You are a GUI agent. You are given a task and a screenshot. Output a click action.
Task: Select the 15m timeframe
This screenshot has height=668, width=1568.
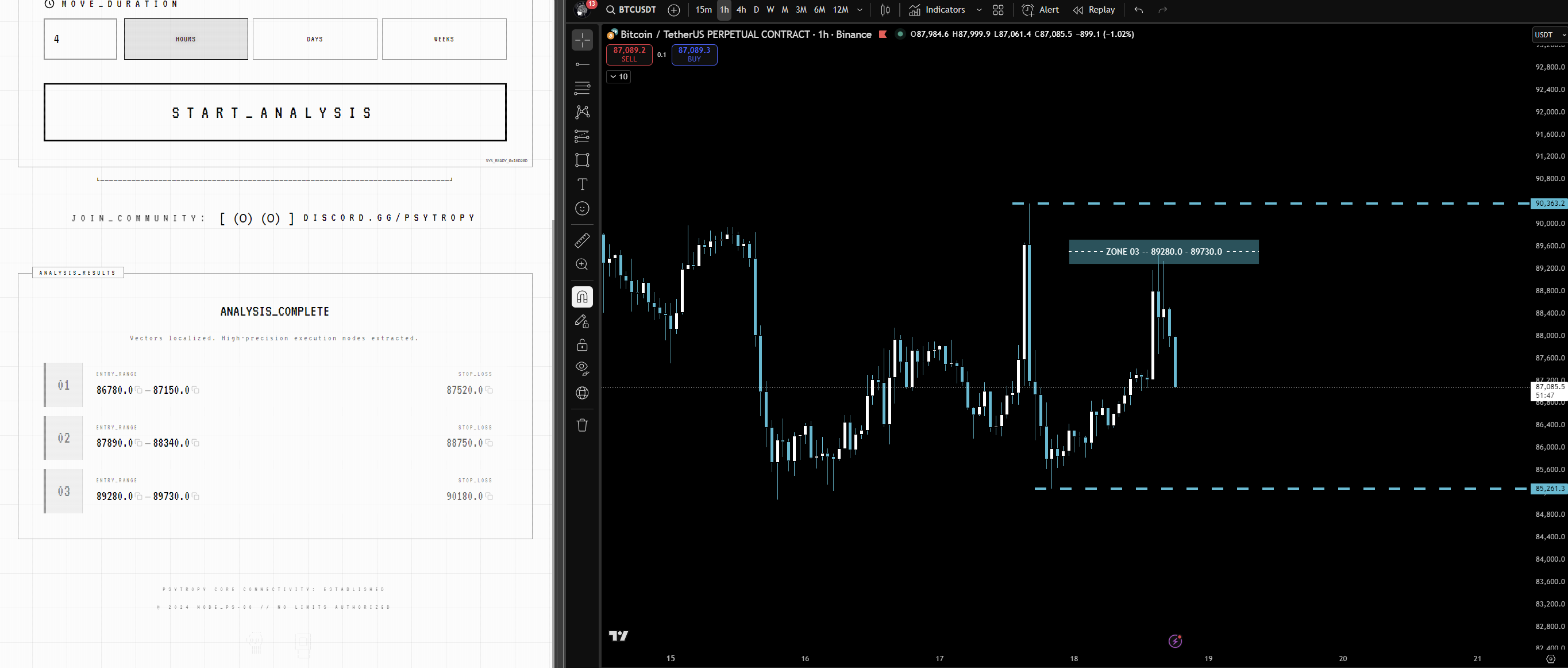pyautogui.click(x=703, y=10)
